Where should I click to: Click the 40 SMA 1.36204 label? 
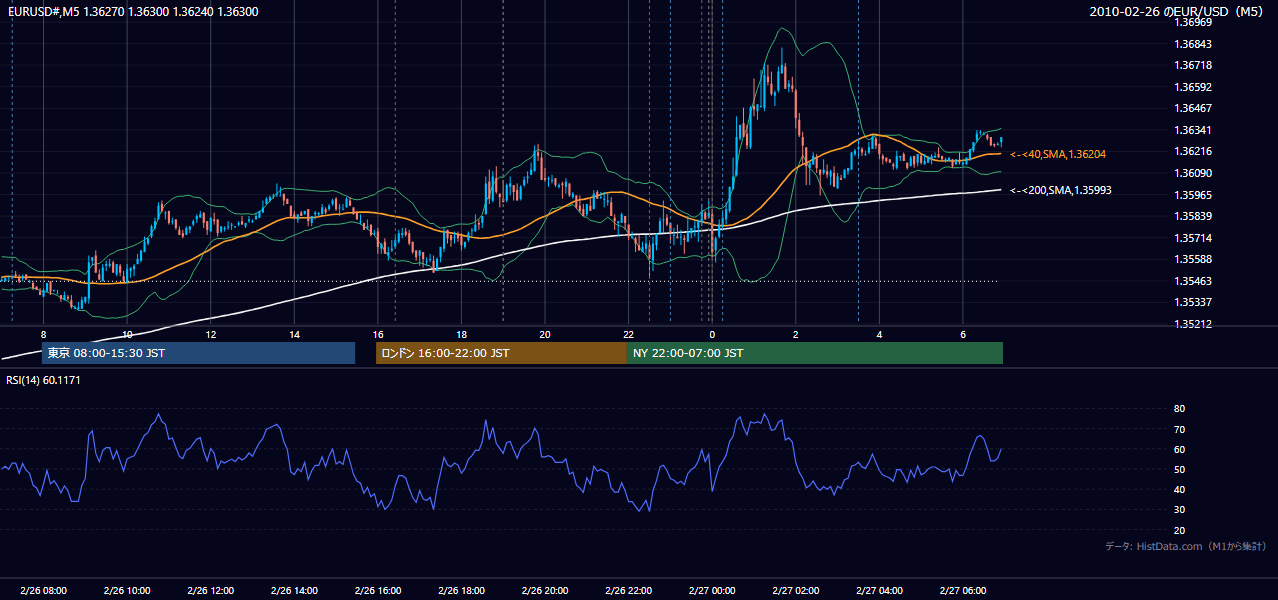tap(1058, 154)
